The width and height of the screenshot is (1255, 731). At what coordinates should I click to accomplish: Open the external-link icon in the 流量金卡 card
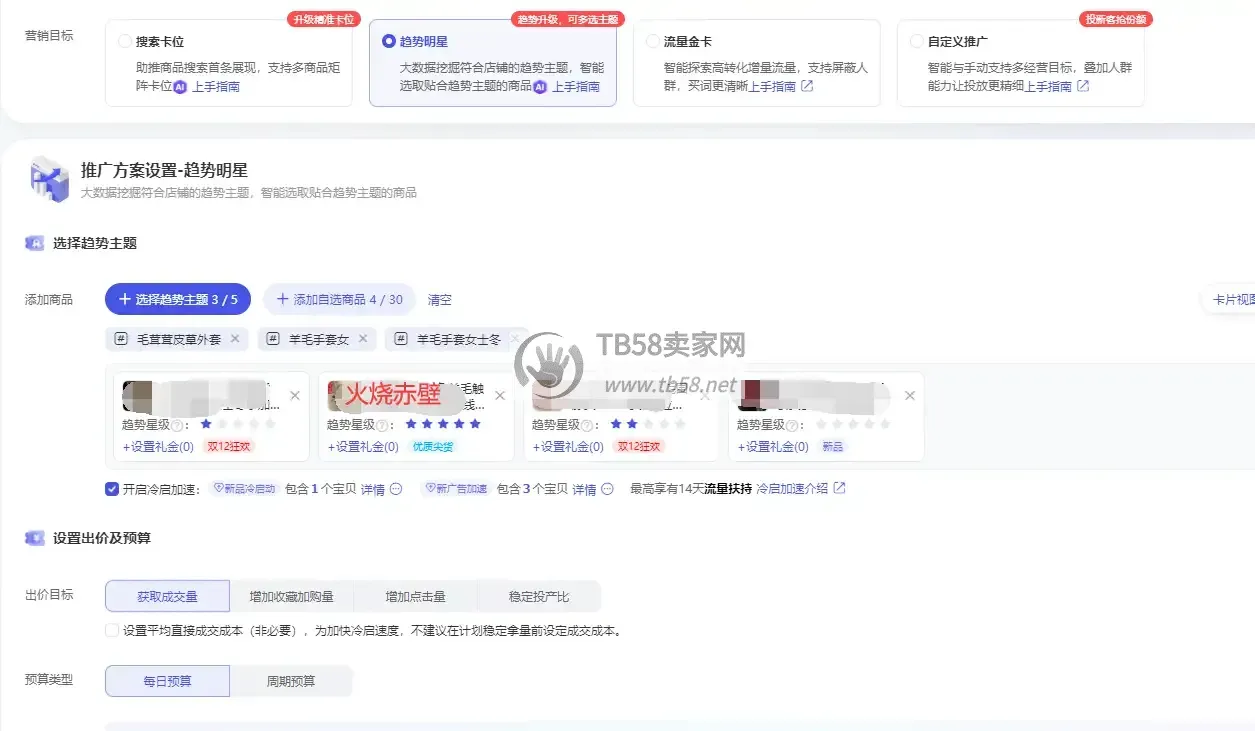tap(807, 87)
